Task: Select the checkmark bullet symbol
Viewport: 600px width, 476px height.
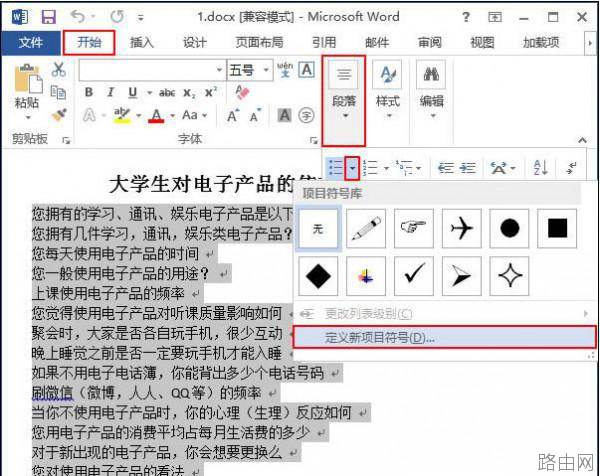Action: click(x=414, y=276)
